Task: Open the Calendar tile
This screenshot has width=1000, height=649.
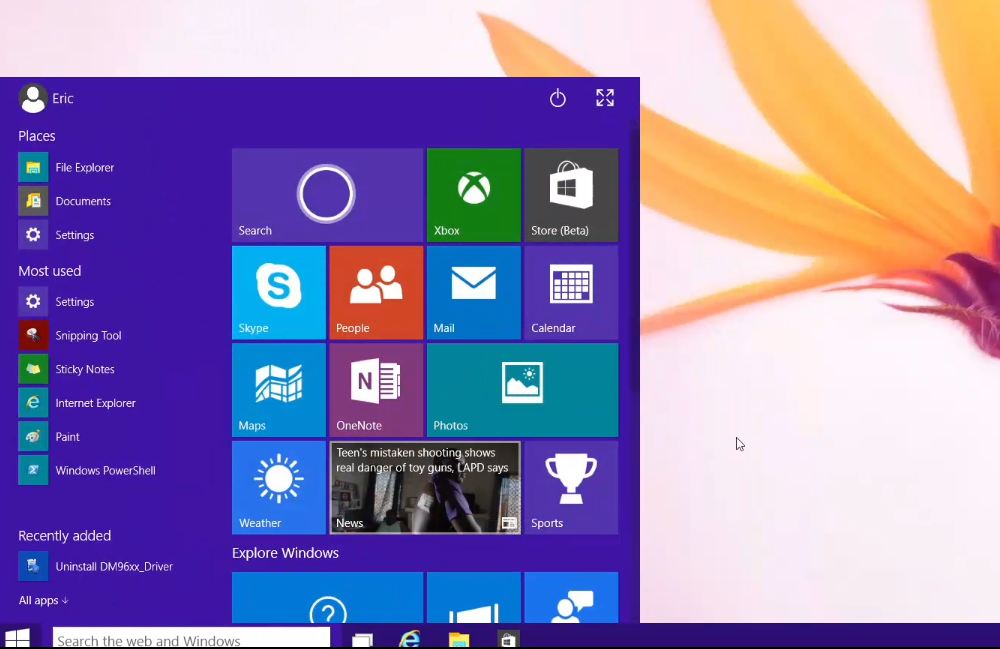Action: 571,293
